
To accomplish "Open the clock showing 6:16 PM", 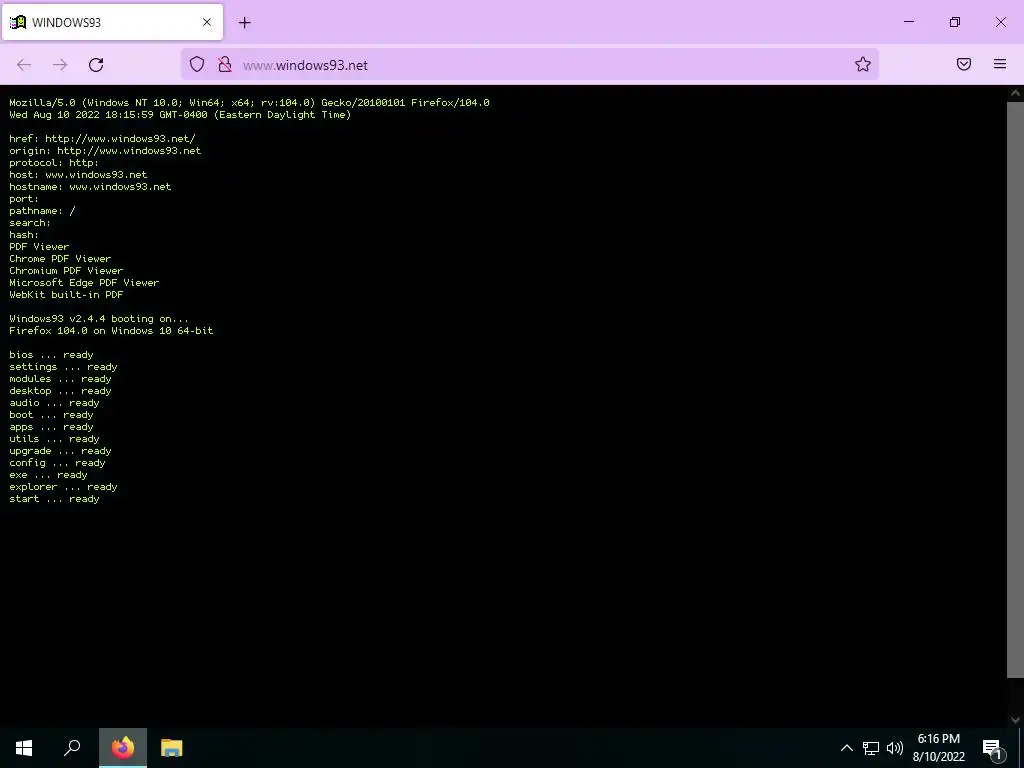I will pos(938,748).
